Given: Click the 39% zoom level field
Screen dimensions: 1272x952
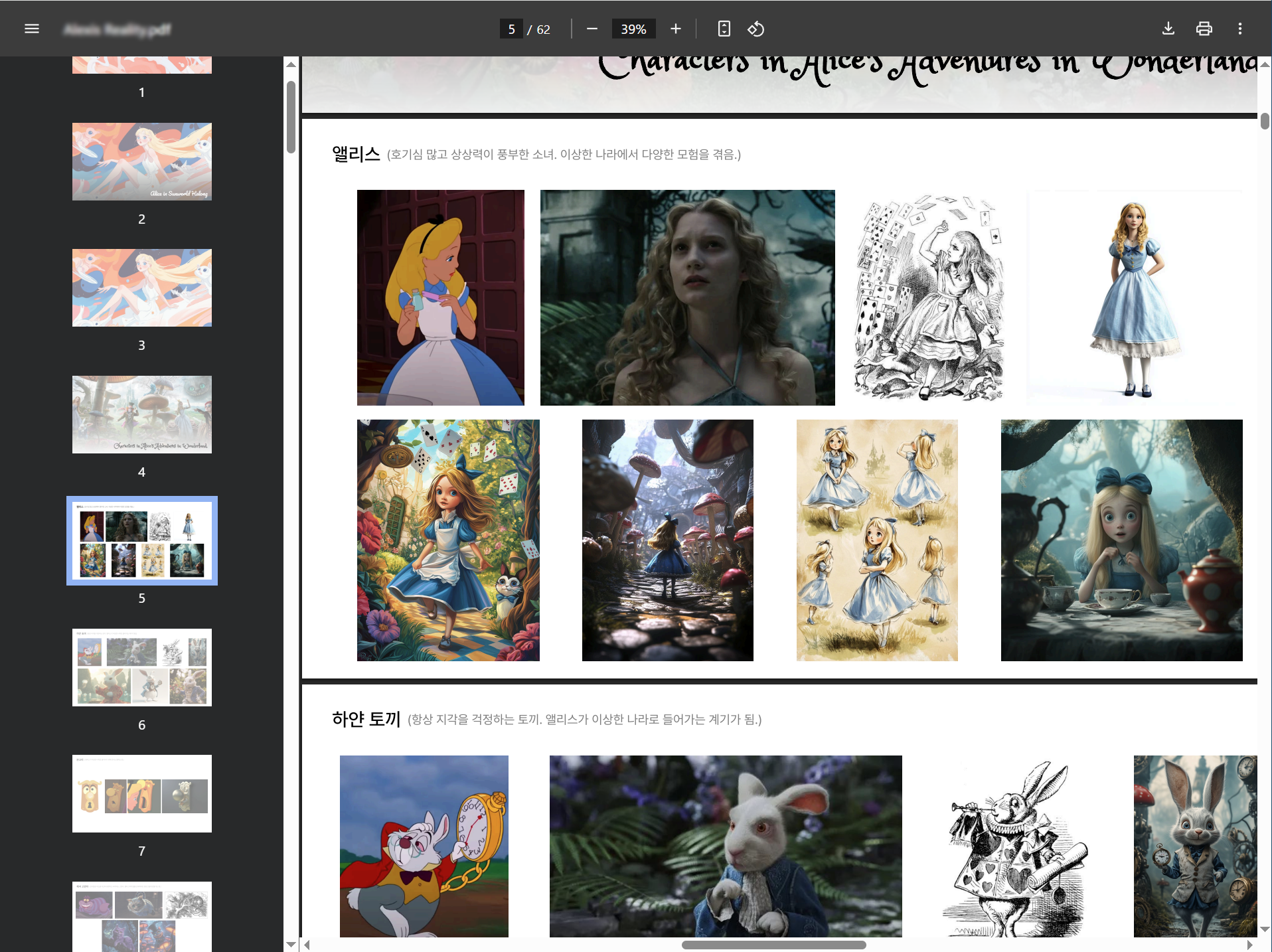Looking at the screenshot, I should [633, 29].
